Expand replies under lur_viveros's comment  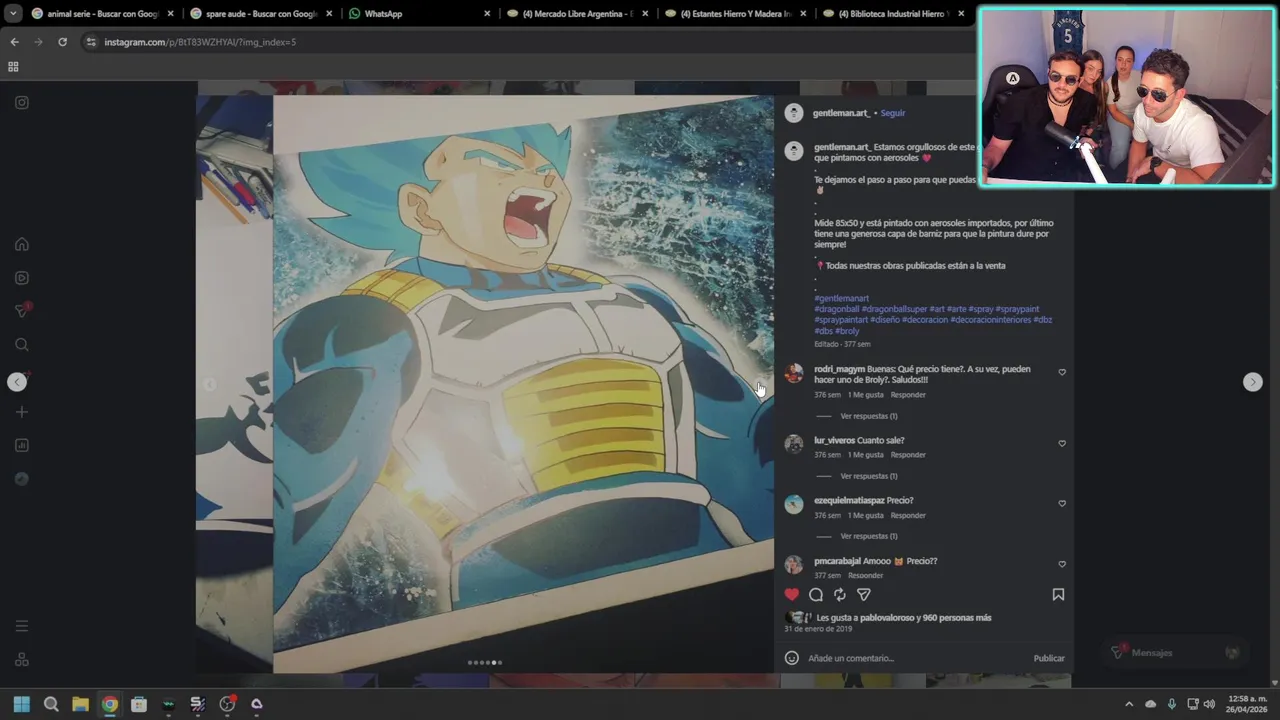868,476
